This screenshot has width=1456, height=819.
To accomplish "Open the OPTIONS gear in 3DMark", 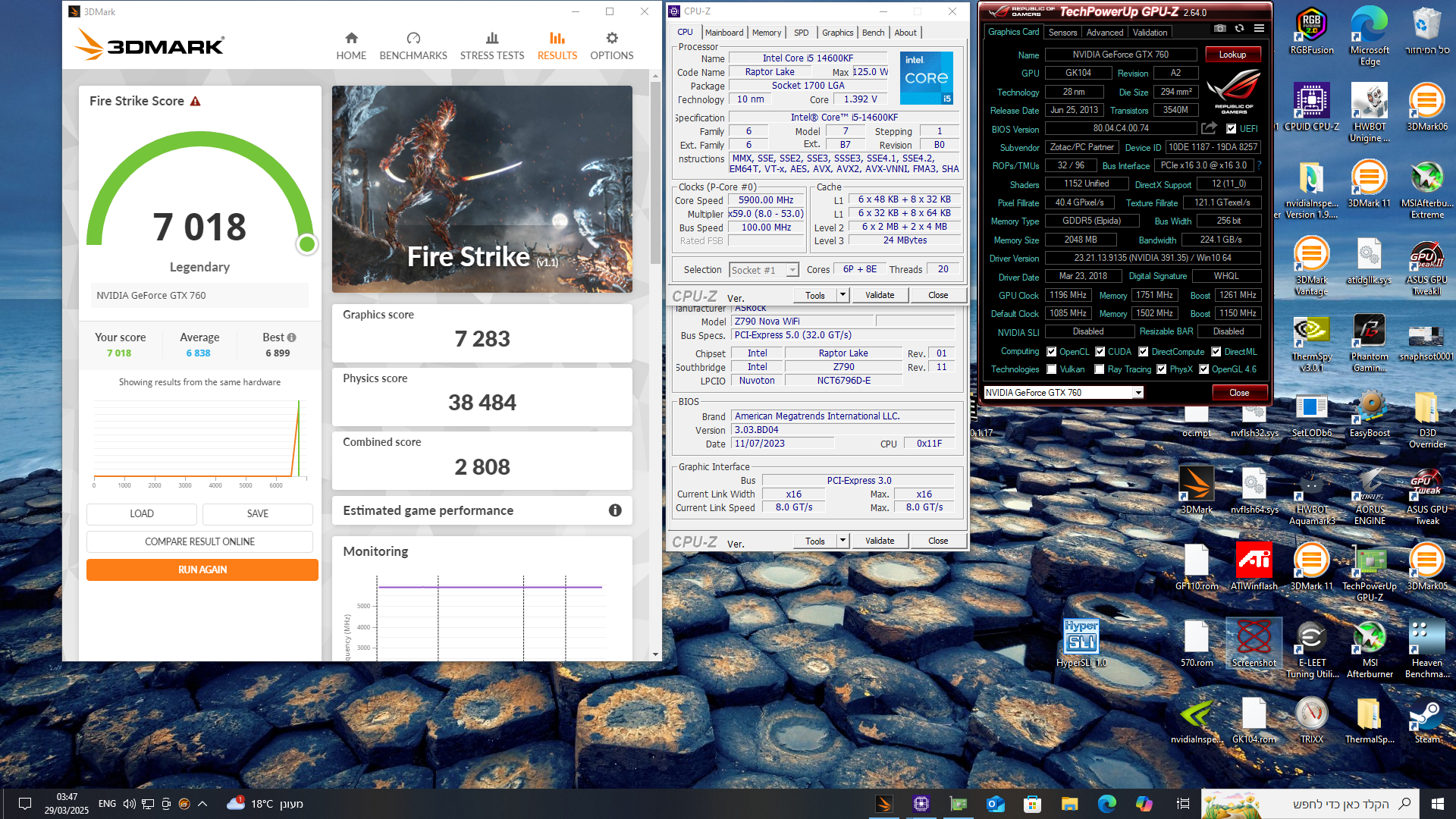I will pyautogui.click(x=612, y=46).
